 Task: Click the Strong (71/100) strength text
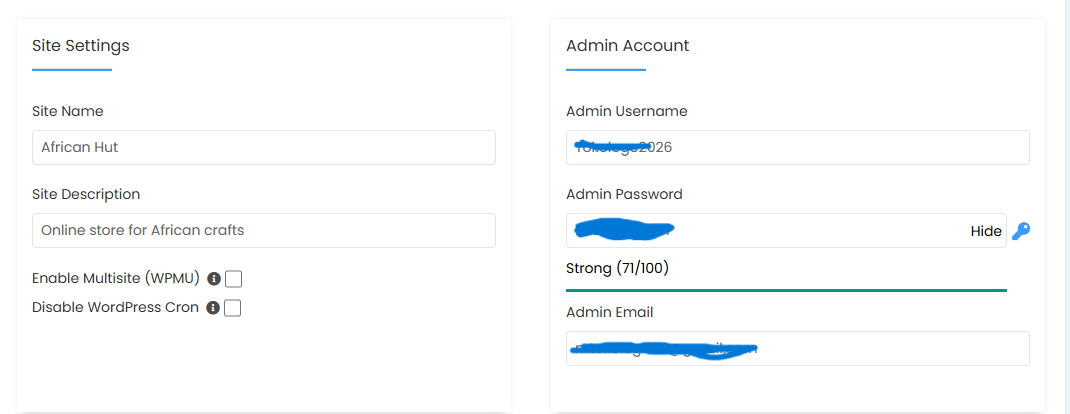click(x=618, y=268)
